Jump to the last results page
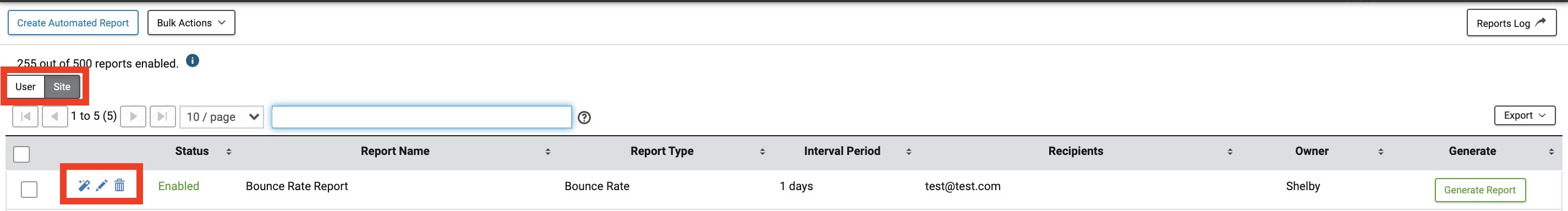 click(162, 116)
